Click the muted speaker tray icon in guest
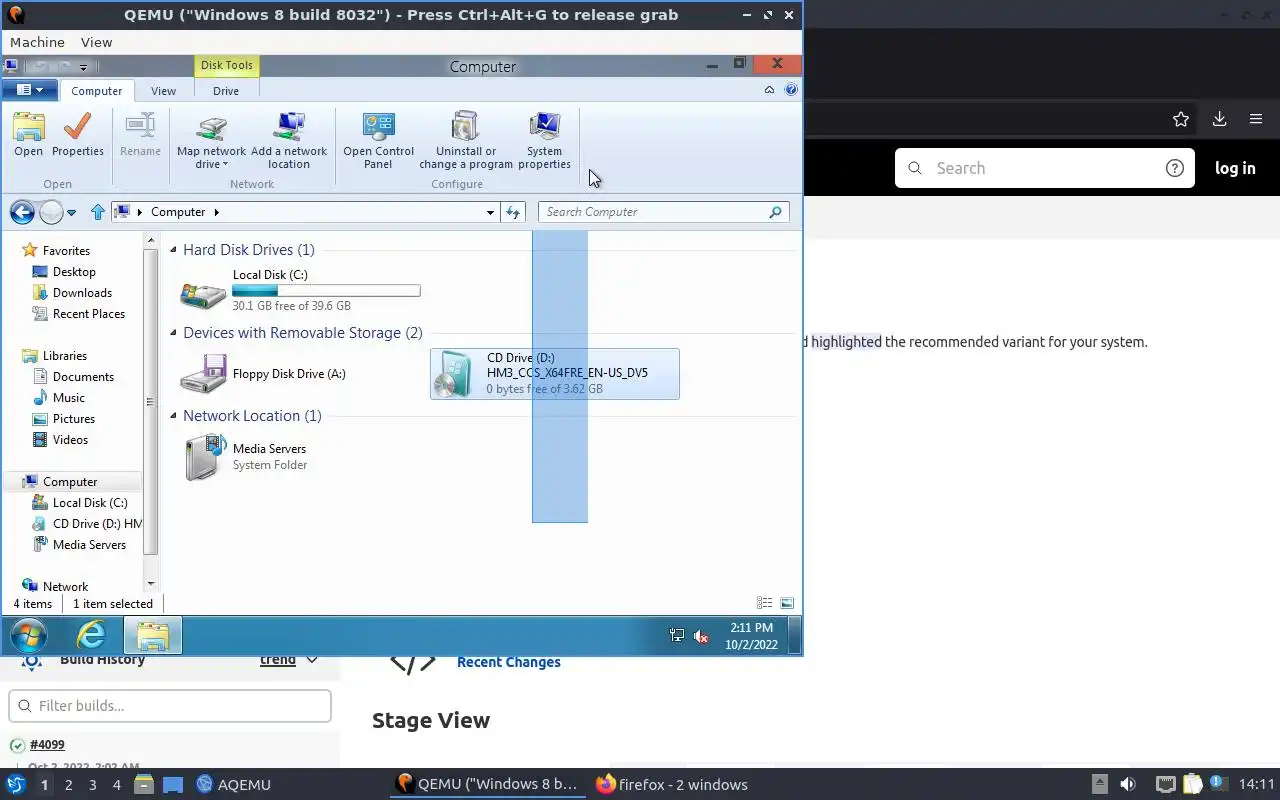 pos(701,636)
